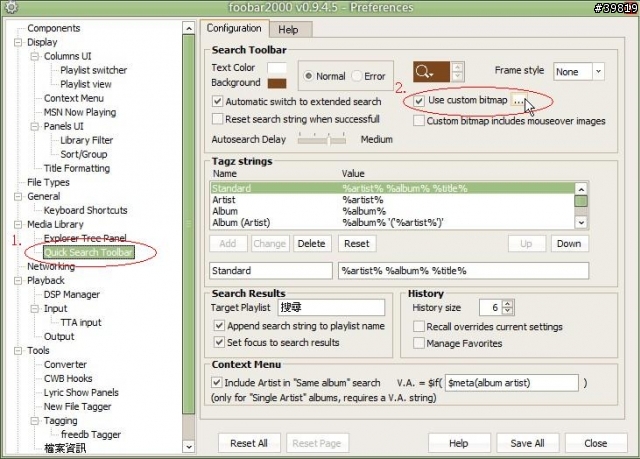
Task: Select MSN Now Playing page
Action: 80,112
